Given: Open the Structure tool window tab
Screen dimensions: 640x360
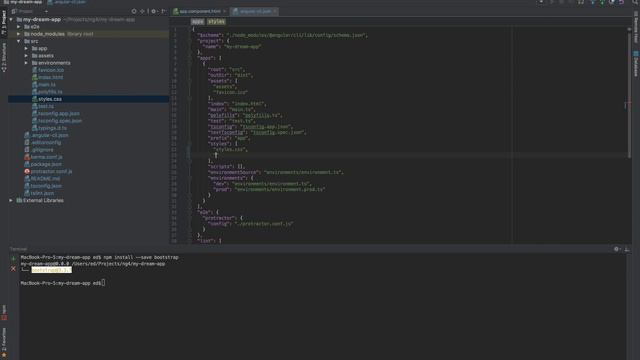Looking at the screenshot, I should [x=4, y=57].
